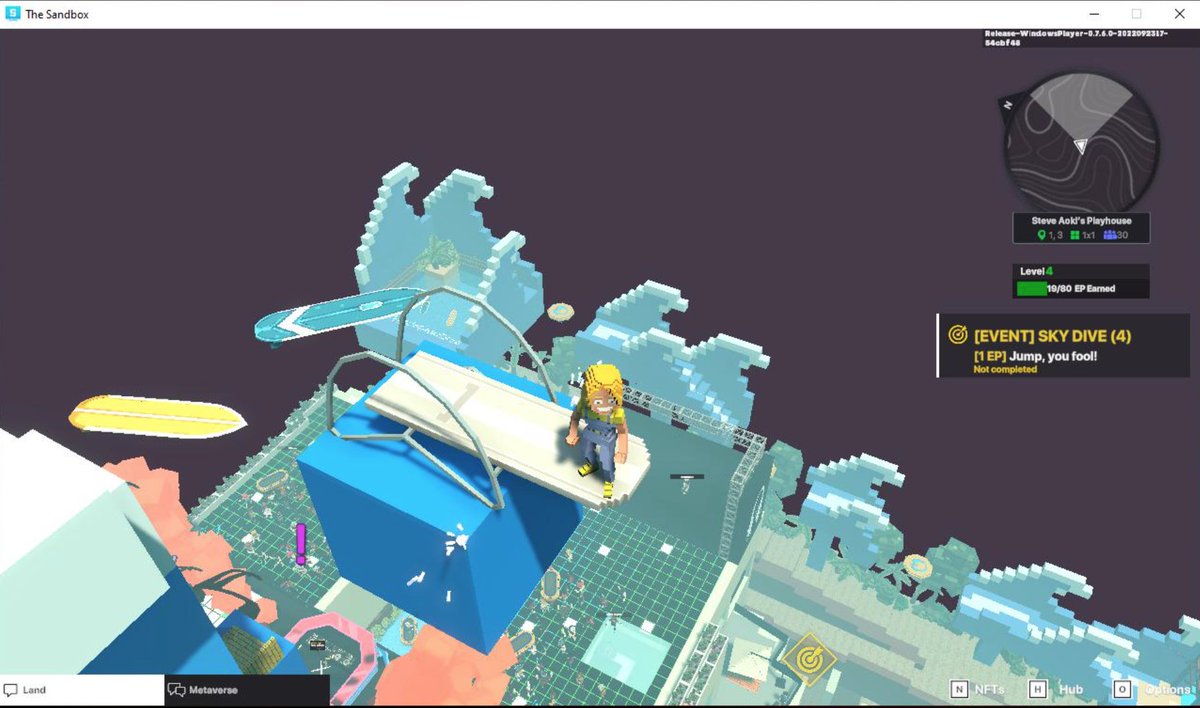
Task: Click the pink exclamation quest marker
Action: 300,544
